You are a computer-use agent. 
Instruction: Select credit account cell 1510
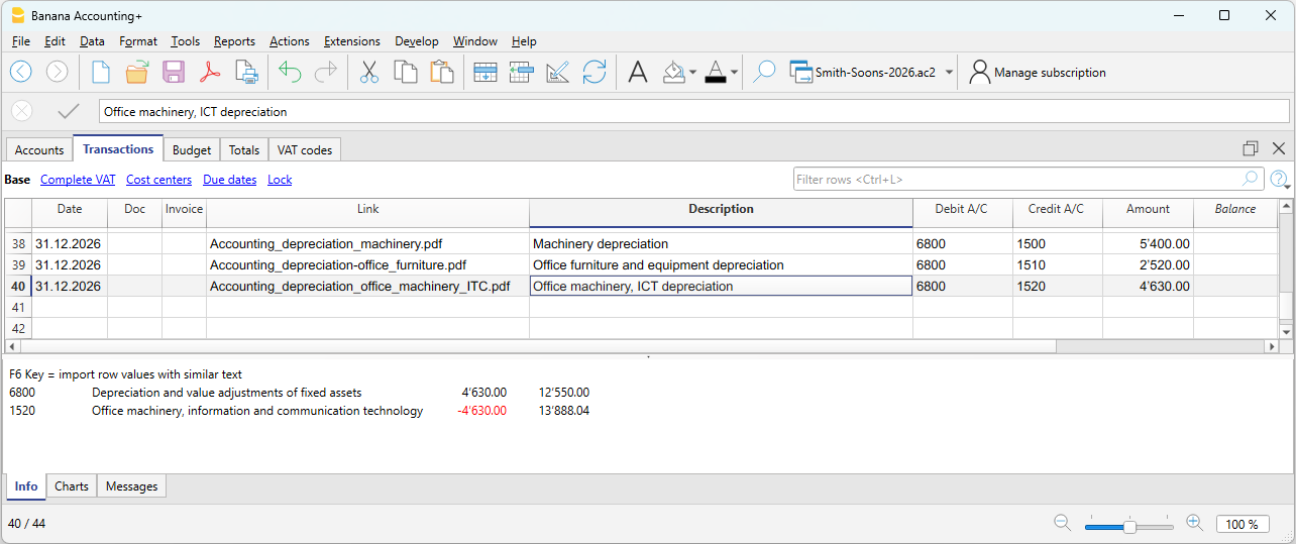(x=1058, y=265)
